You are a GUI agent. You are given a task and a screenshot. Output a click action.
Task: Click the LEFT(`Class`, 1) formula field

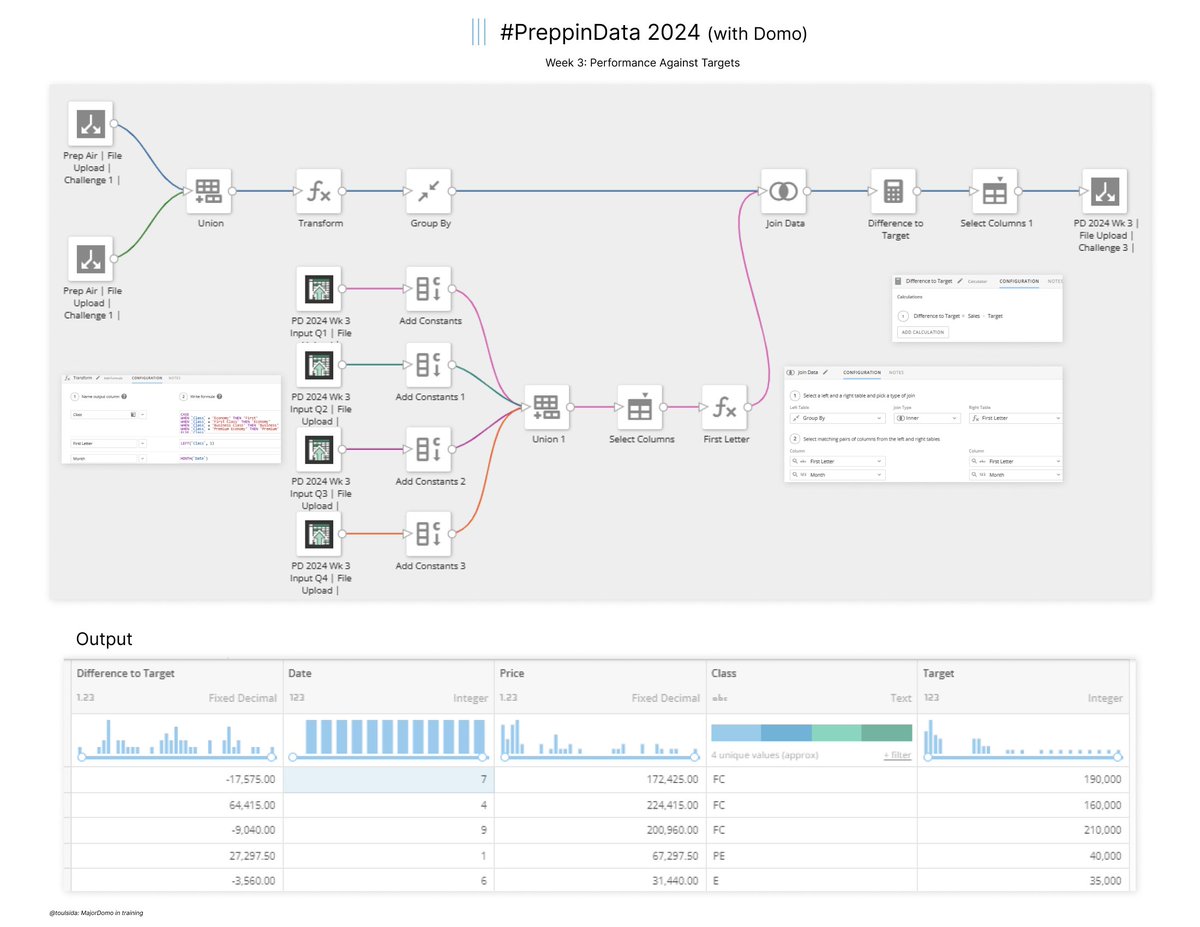(230, 443)
